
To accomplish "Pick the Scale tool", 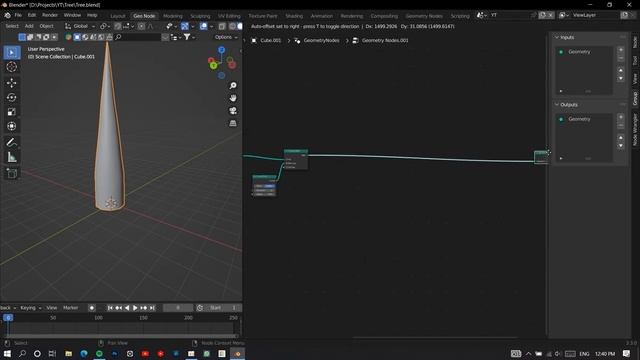I will [x=11, y=112].
